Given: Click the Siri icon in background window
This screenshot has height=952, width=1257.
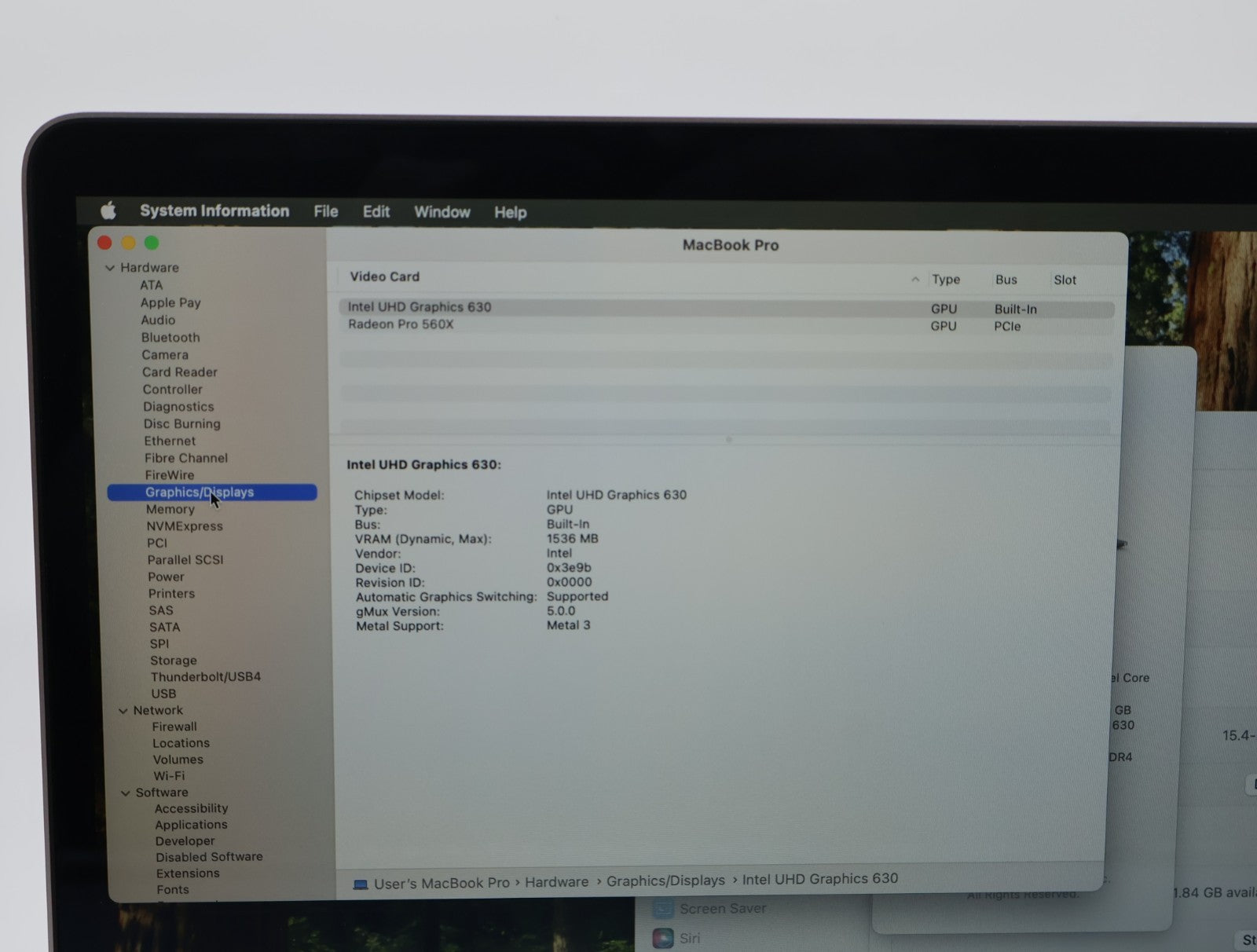Looking at the screenshot, I should point(663,938).
